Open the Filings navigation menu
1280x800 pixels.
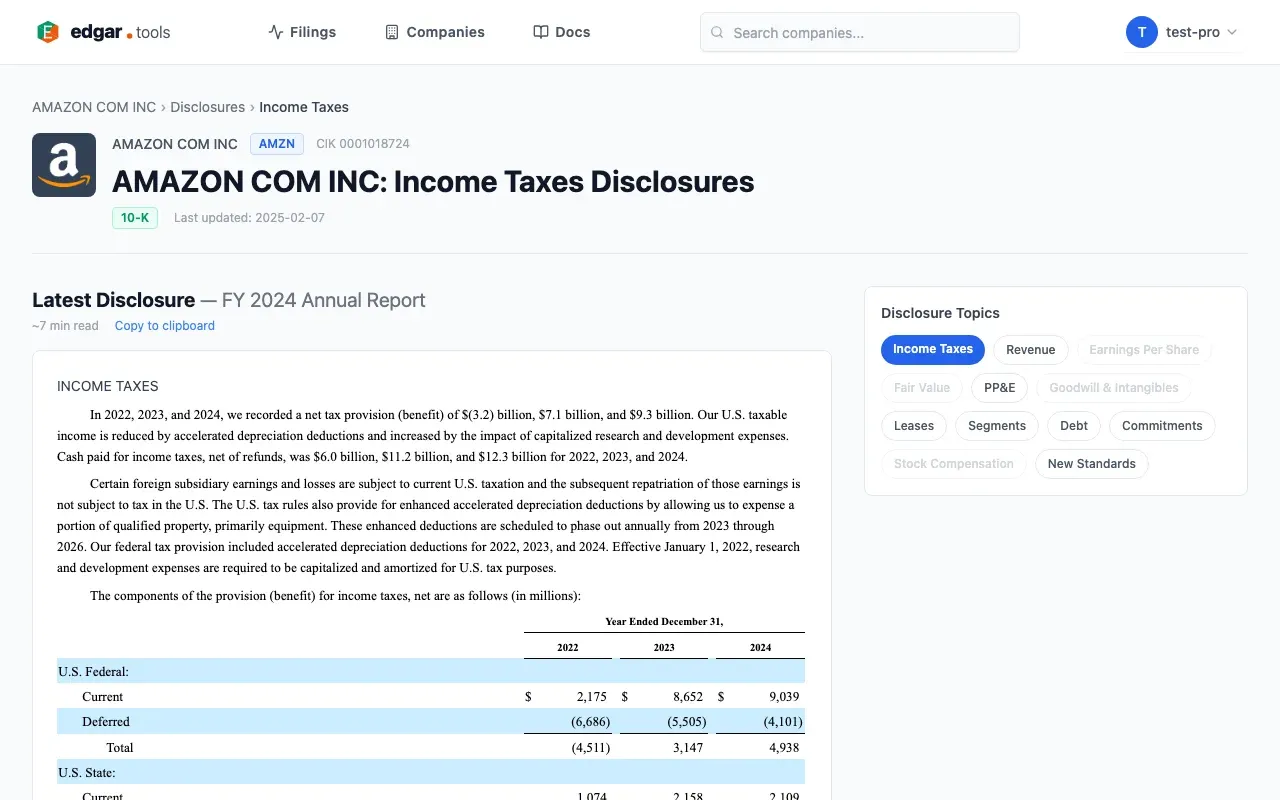(x=302, y=32)
